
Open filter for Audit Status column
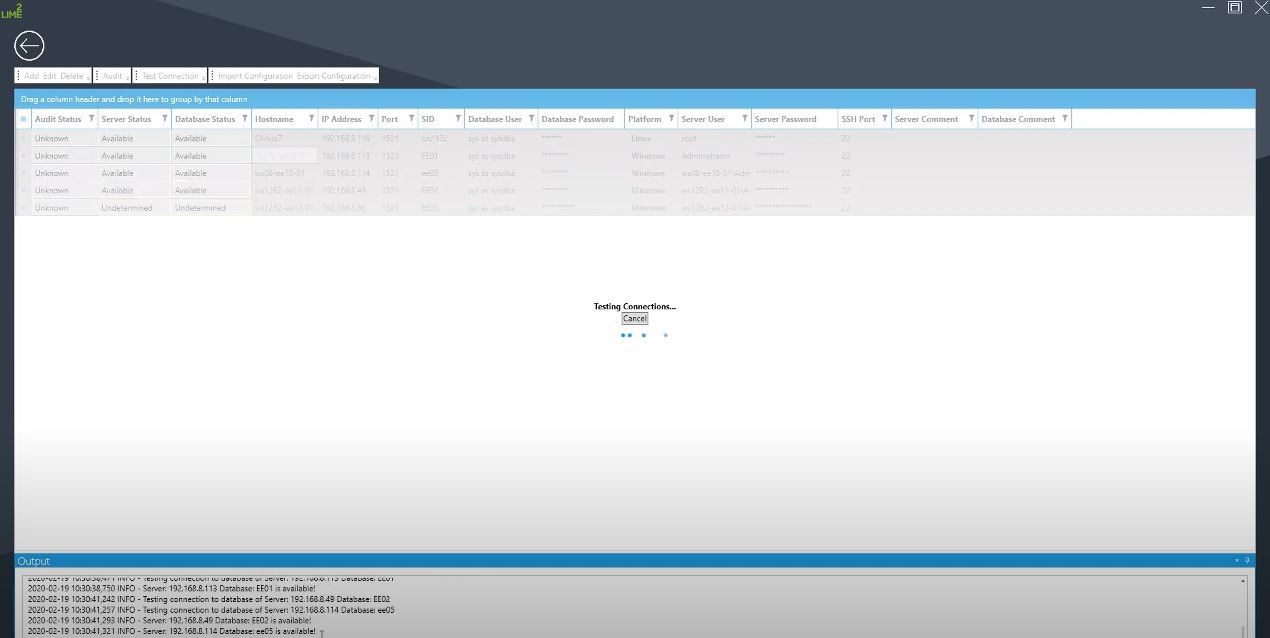pyautogui.click(x=92, y=119)
